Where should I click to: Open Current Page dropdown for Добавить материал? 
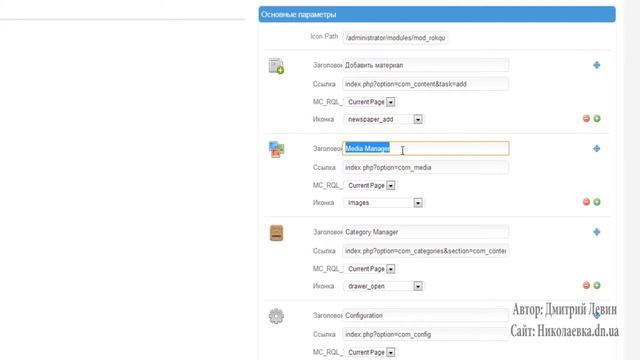[x=370, y=102]
